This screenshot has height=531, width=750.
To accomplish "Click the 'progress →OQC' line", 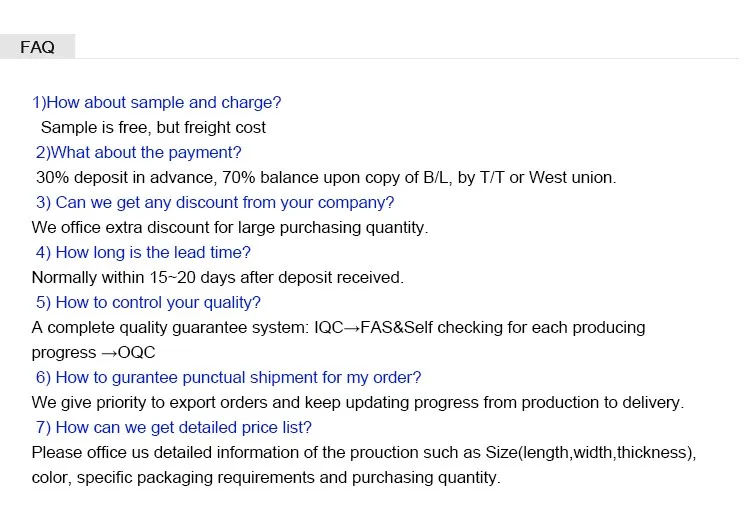I will pyautogui.click(x=94, y=352).
